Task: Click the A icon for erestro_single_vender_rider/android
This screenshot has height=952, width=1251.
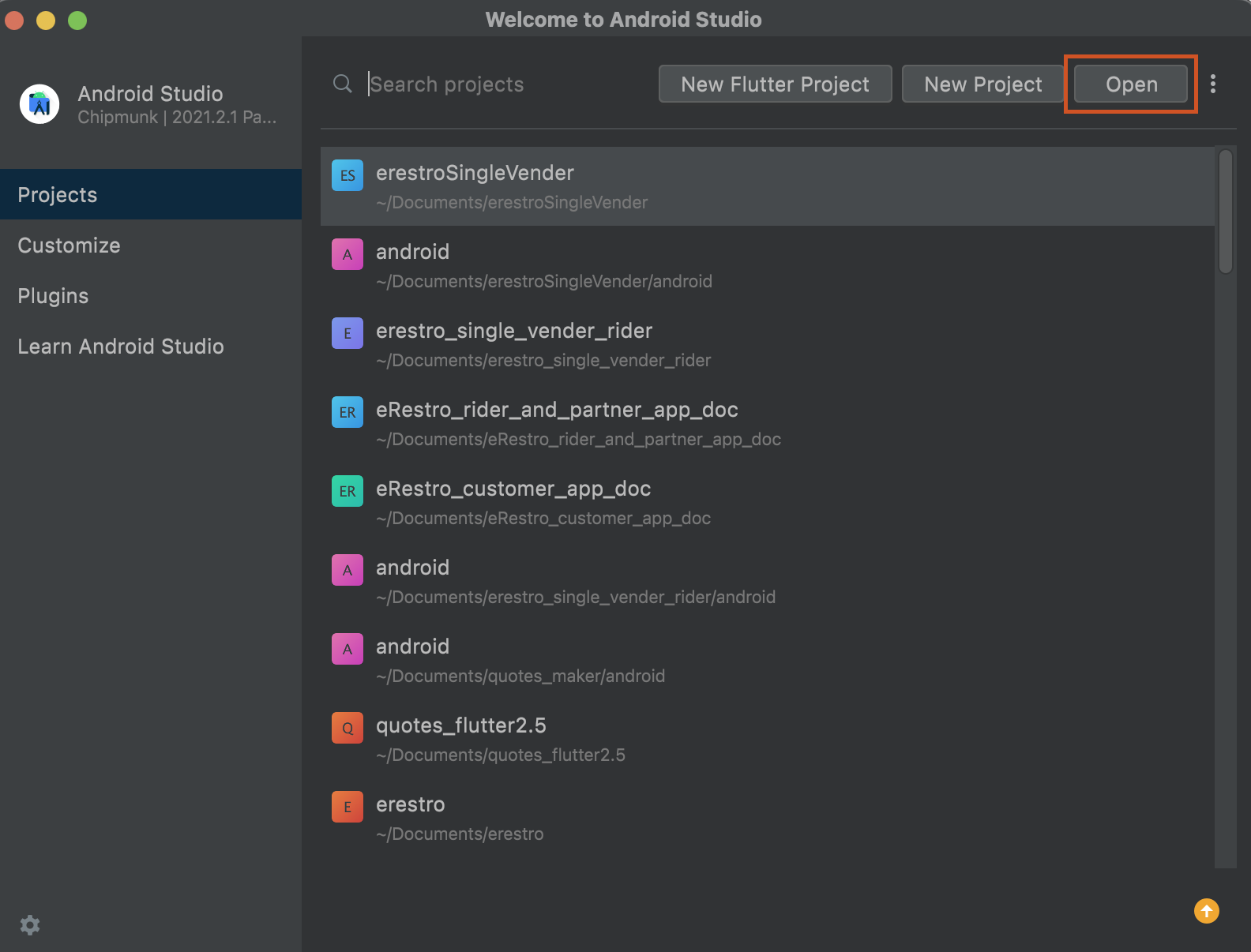Action: click(347, 570)
